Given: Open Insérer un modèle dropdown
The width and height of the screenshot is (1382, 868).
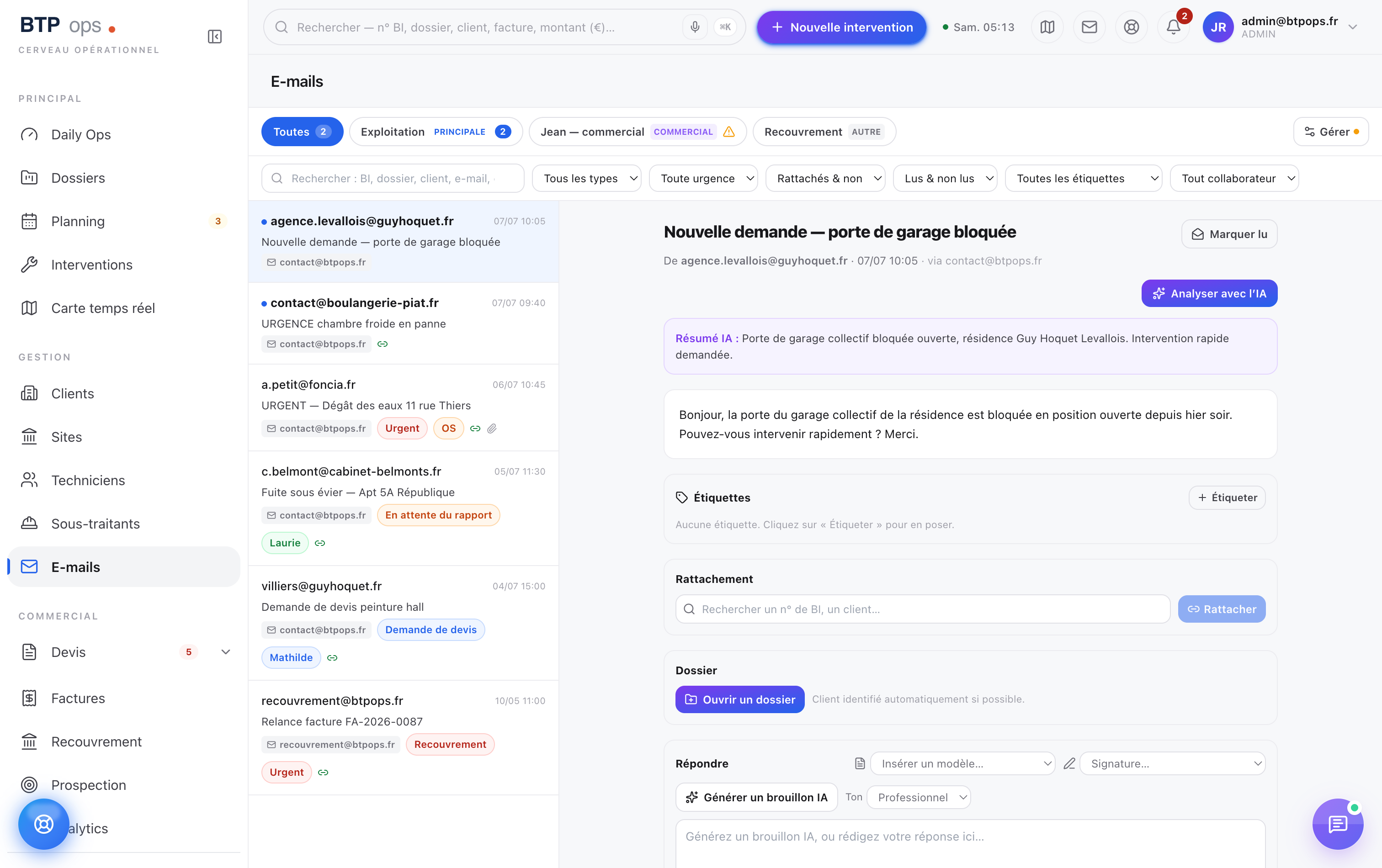Looking at the screenshot, I should tap(962, 763).
